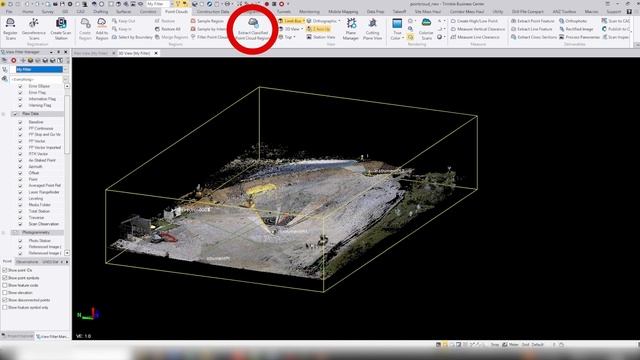This screenshot has width=640, height=360.
Task: Open the 3D View dropdown in ribbon
Action: (302, 29)
